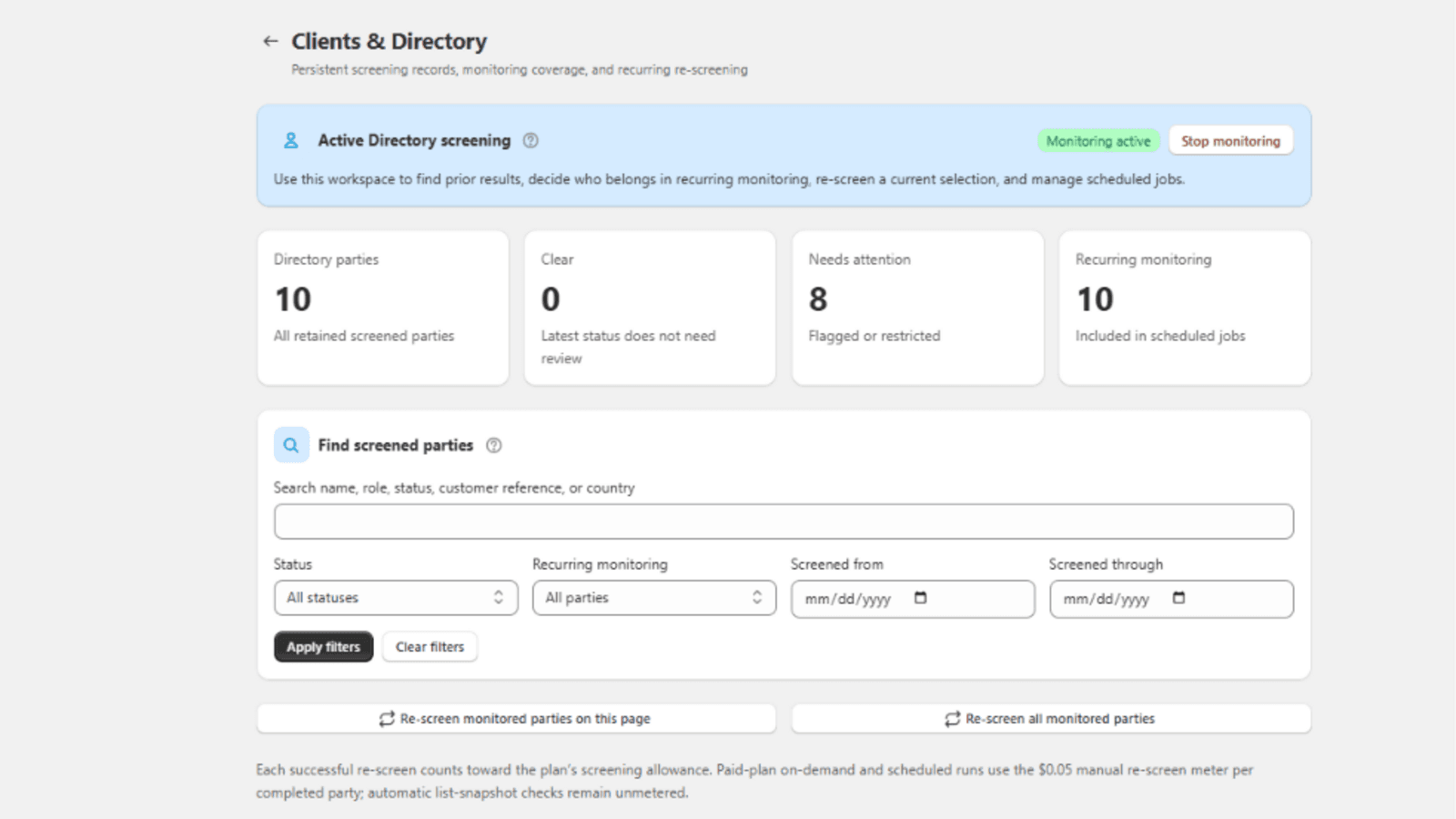Click the Monitoring active badge

coord(1098,141)
